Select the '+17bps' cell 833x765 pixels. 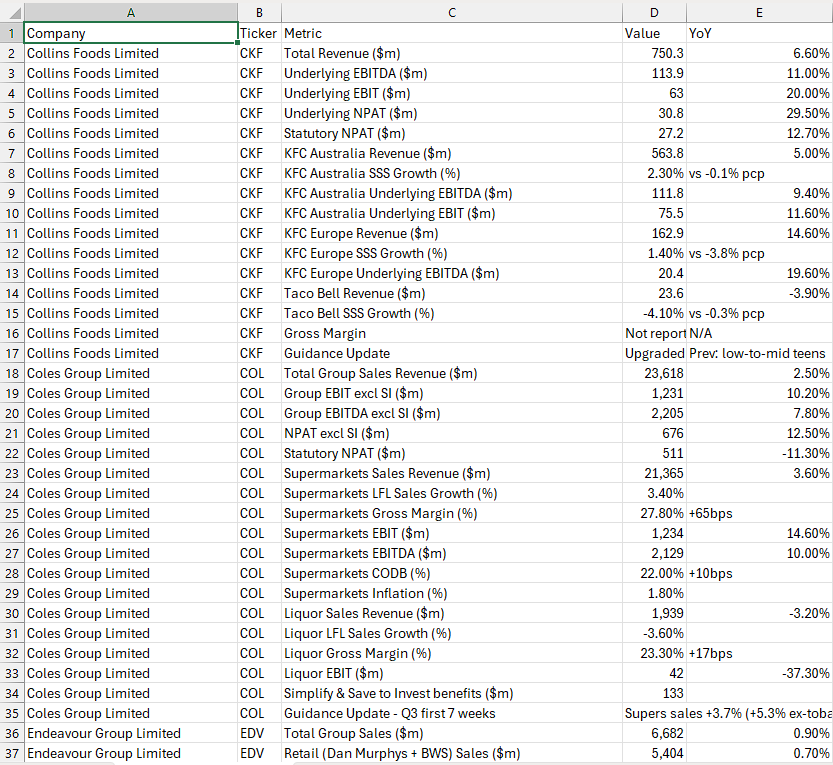point(759,653)
